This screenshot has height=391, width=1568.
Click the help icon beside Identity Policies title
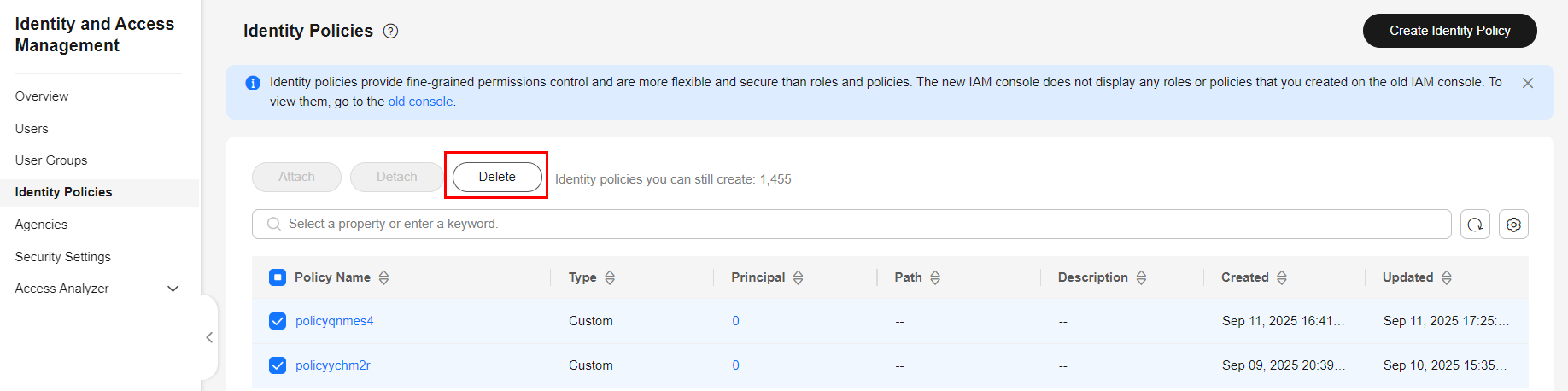[391, 32]
